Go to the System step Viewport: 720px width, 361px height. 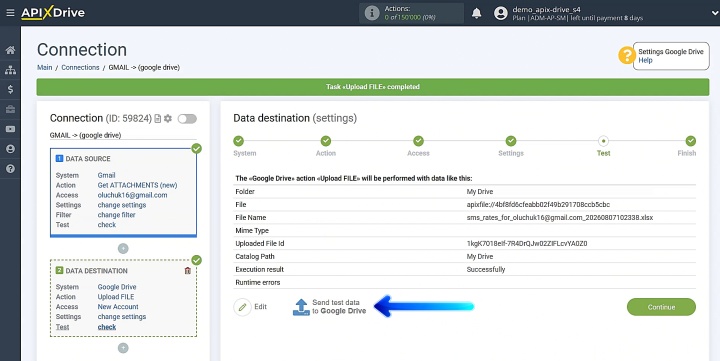point(239,141)
